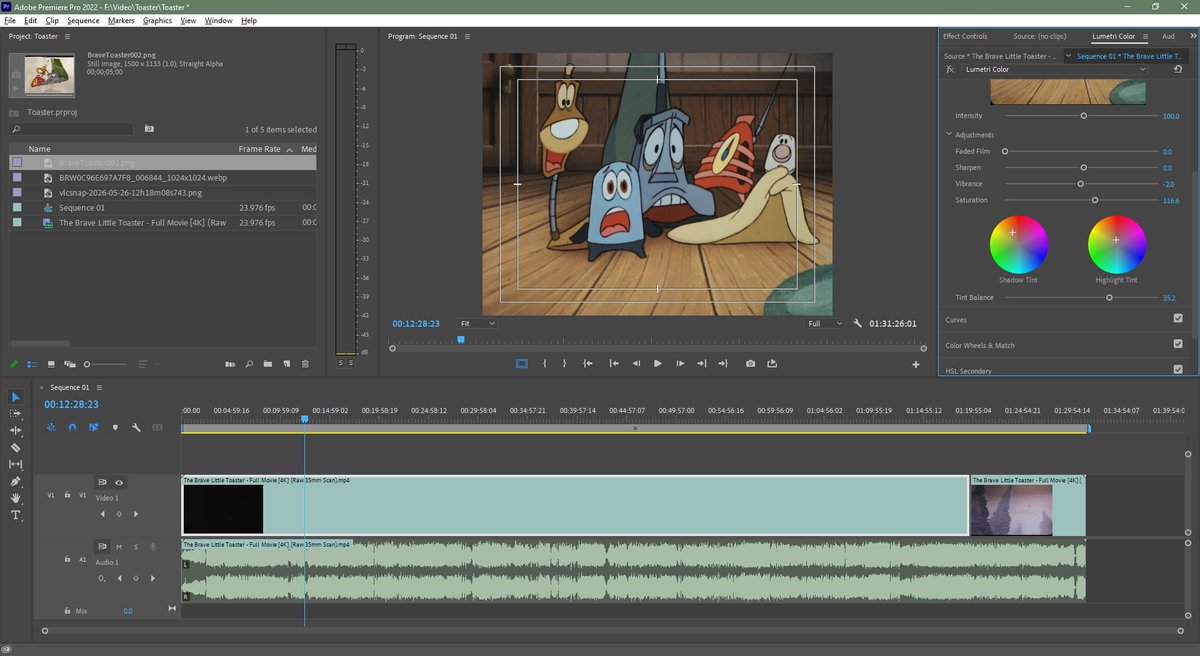Click the Frame Rate column header

coord(259,149)
